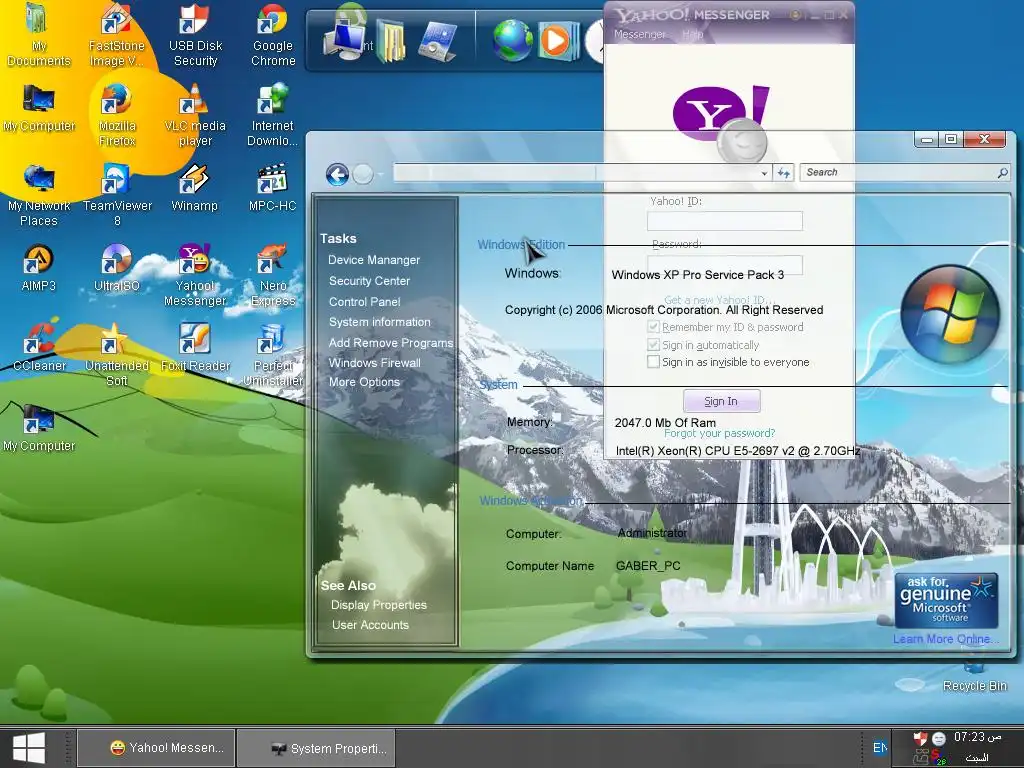Screen dimensions: 1024x768
Task: Click the EN language indicator
Action: pos(879,748)
